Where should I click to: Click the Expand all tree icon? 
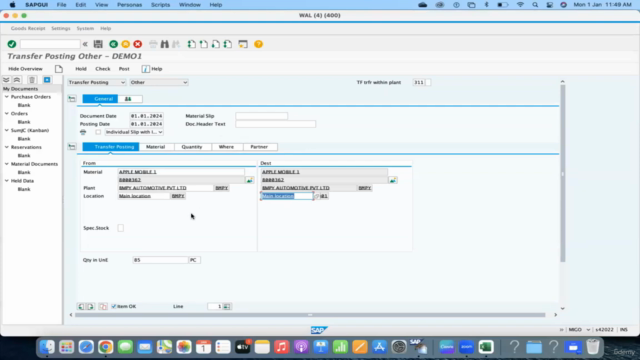[x=6, y=80]
